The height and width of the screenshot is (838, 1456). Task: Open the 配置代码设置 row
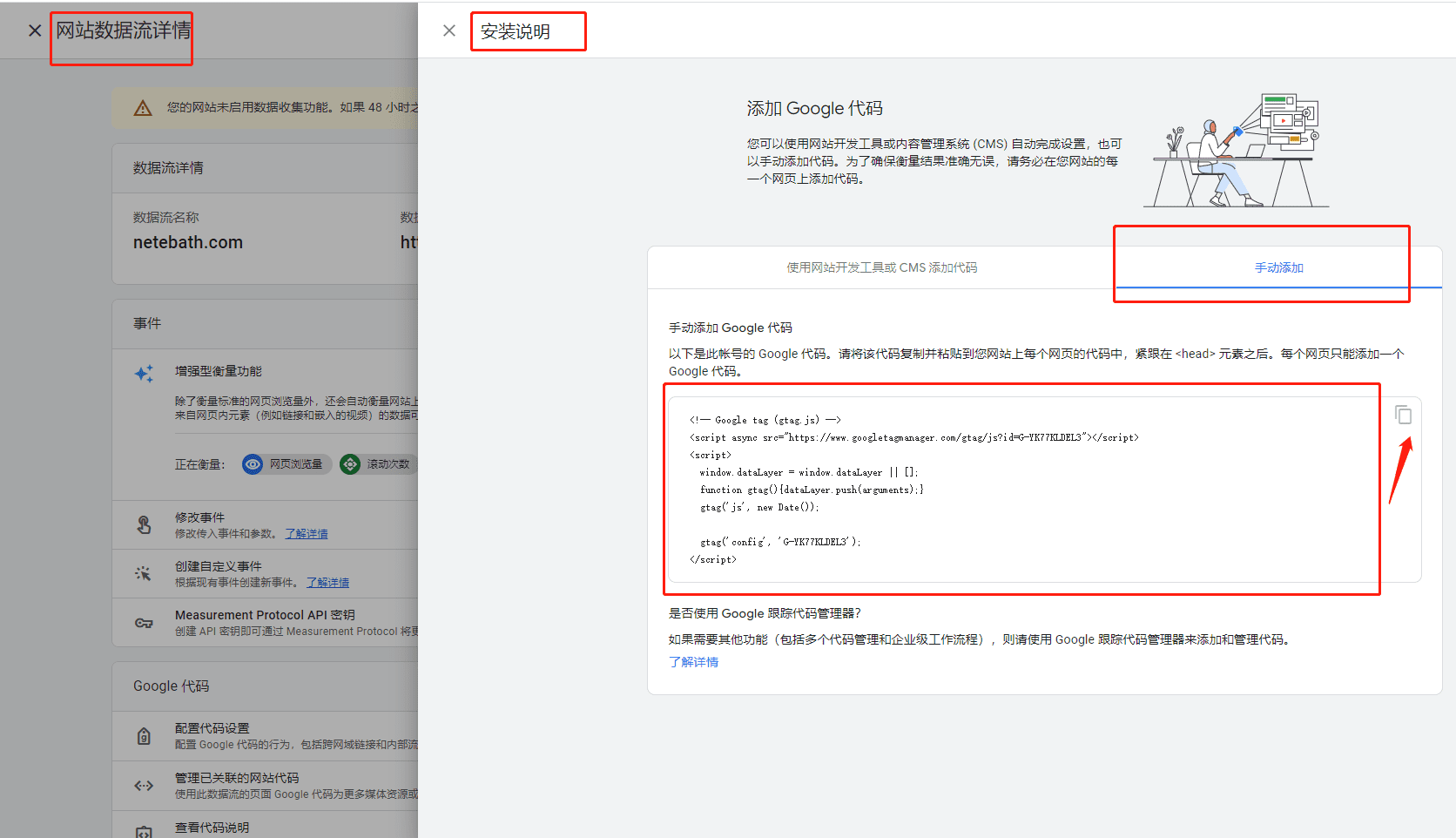pos(266,736)
